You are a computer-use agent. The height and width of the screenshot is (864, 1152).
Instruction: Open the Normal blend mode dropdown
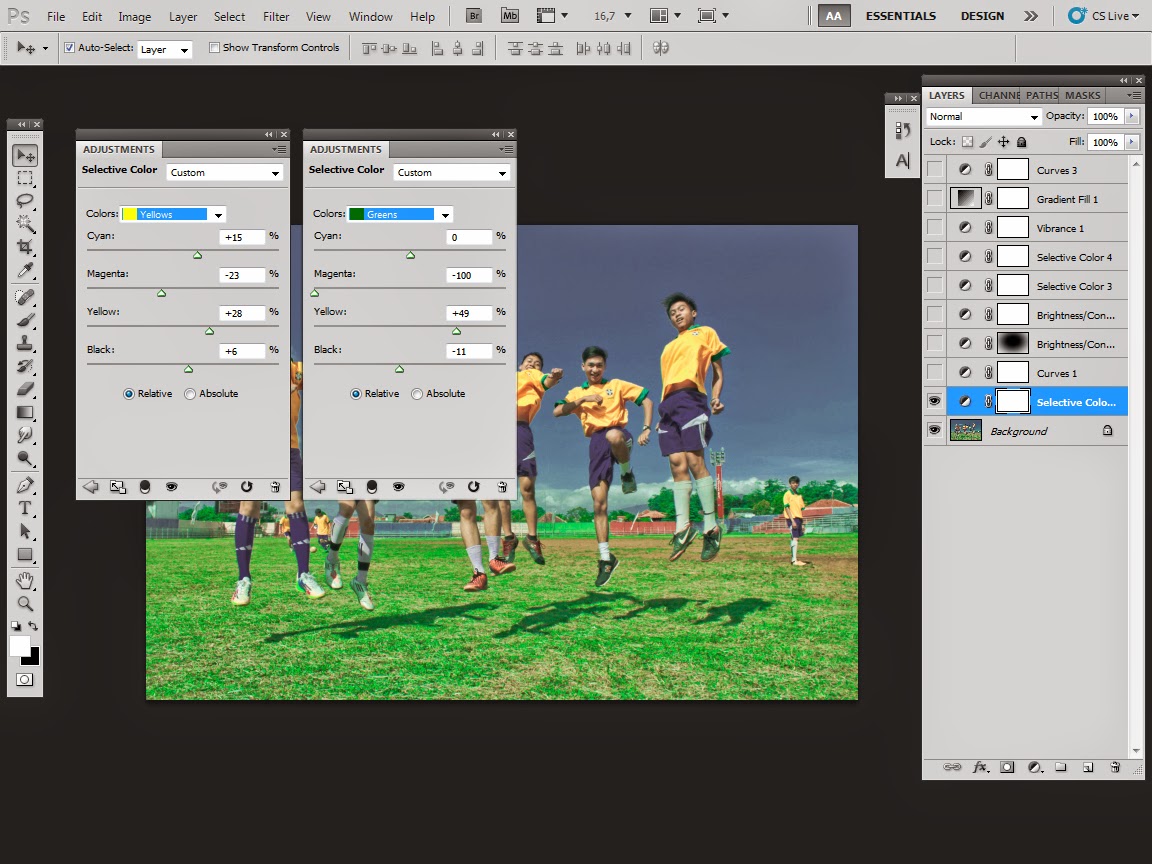983,117
